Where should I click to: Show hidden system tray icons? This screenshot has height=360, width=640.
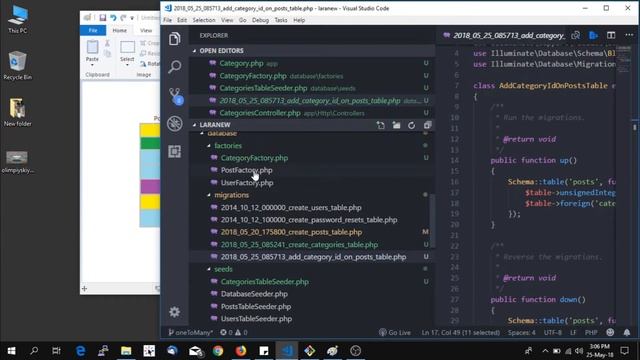point(545,351)
